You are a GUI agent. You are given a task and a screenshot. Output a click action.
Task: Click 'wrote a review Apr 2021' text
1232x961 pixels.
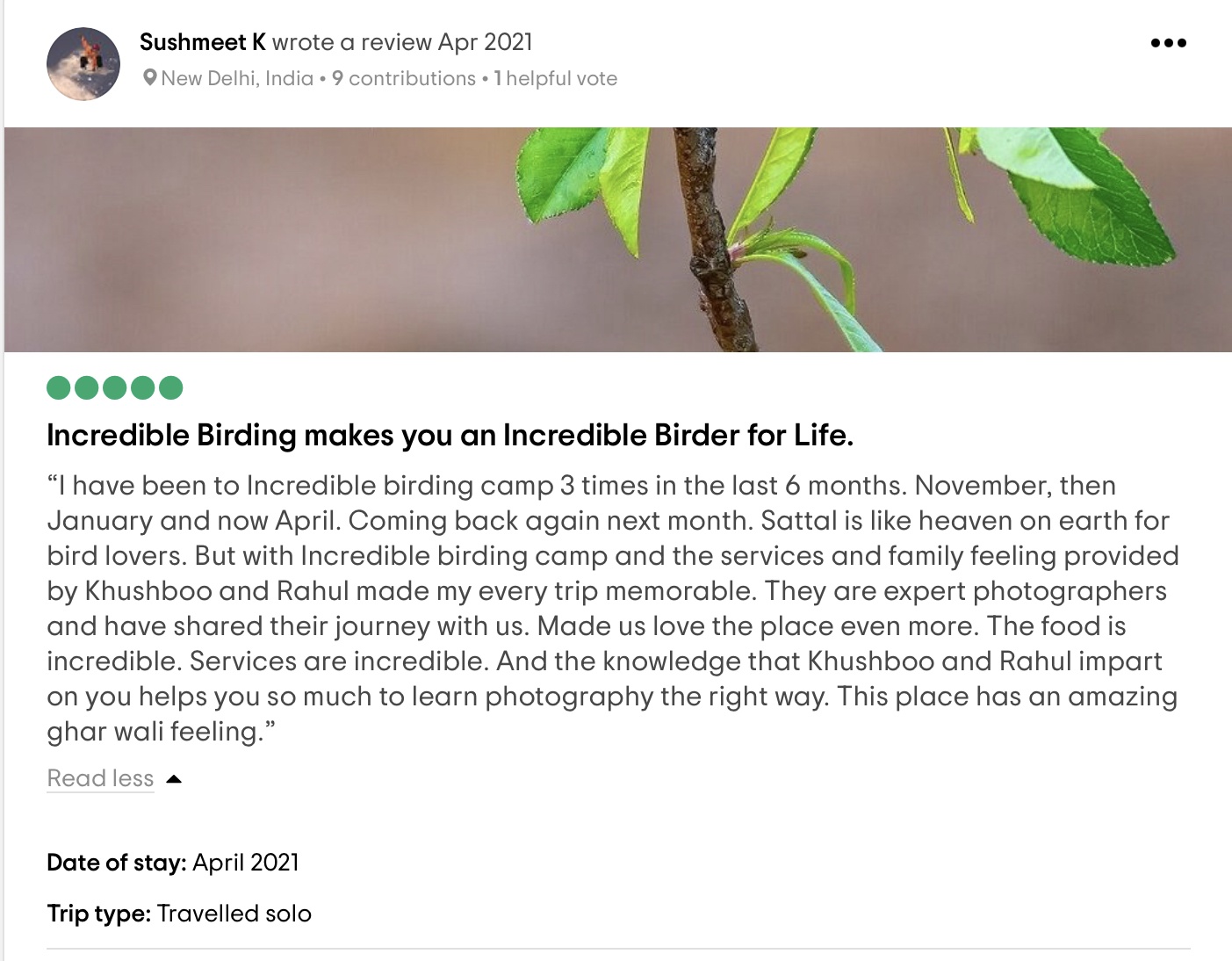(402, 42)
